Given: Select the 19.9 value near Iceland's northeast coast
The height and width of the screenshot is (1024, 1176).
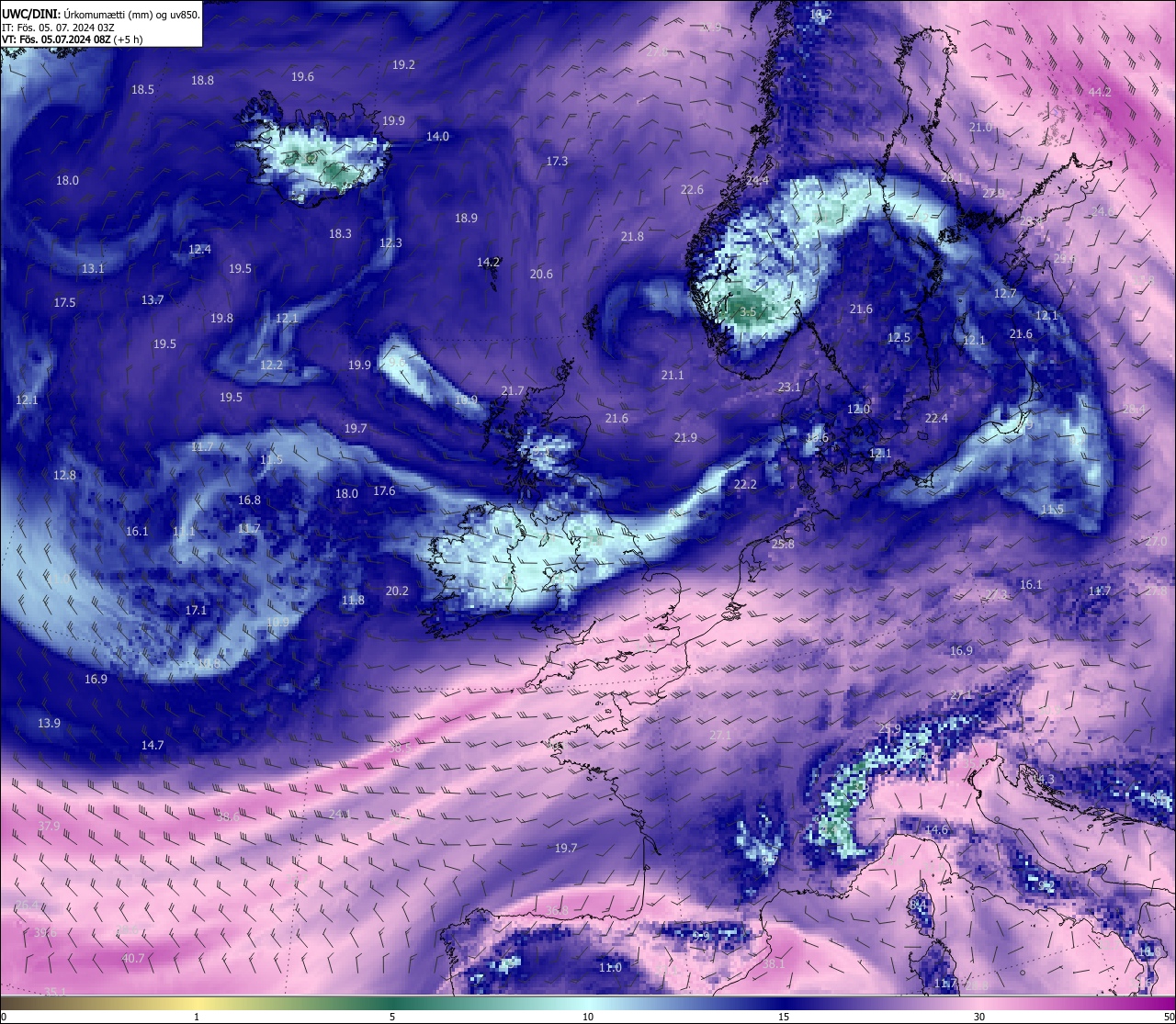Looking at the screenshot, I should [393, 121].
